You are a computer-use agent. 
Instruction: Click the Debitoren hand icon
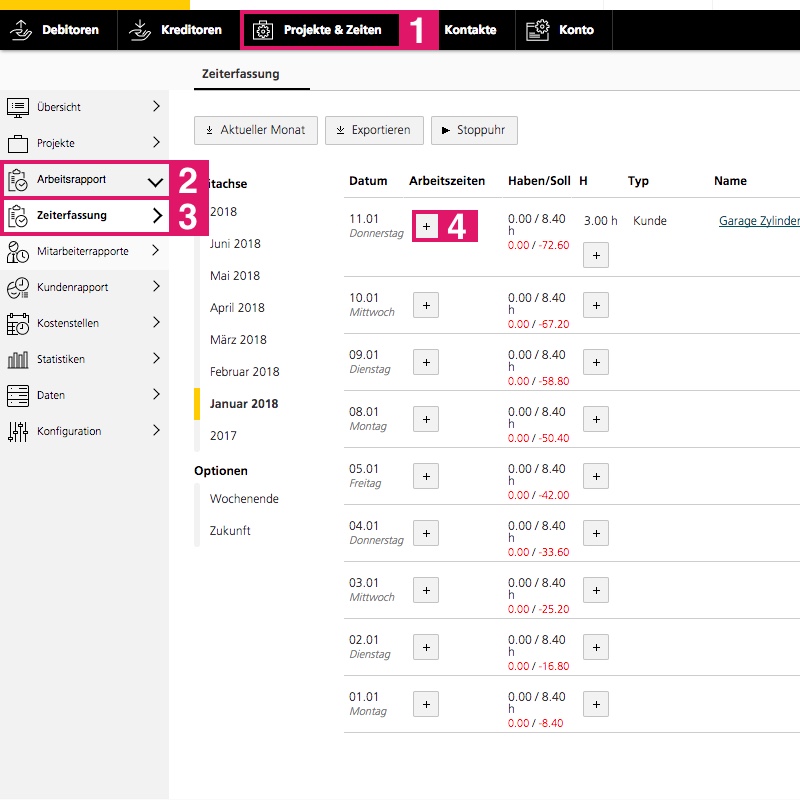21,30
